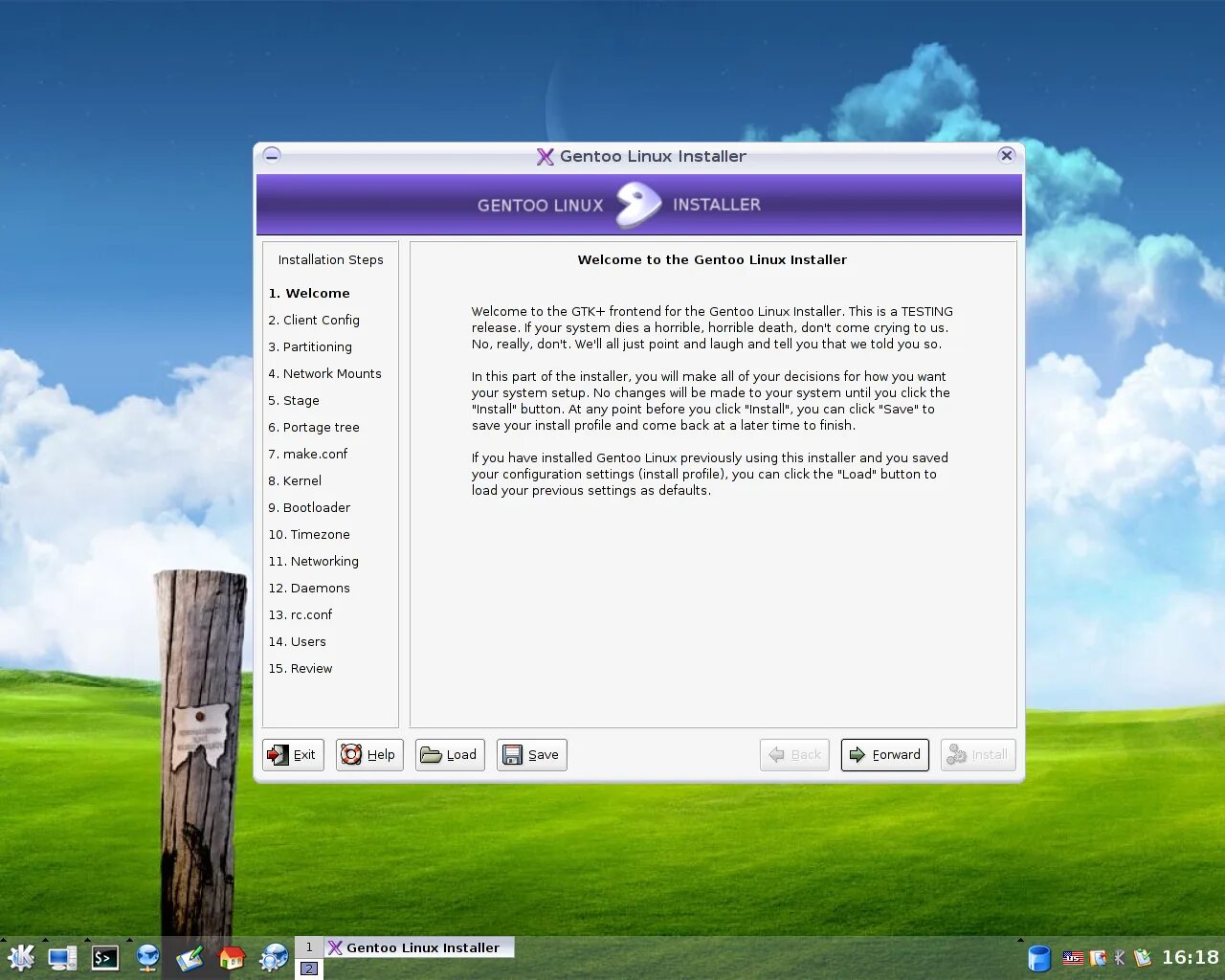Open the network globe panel icon
Screen dimensions: 1225x980
coord(147,958)
